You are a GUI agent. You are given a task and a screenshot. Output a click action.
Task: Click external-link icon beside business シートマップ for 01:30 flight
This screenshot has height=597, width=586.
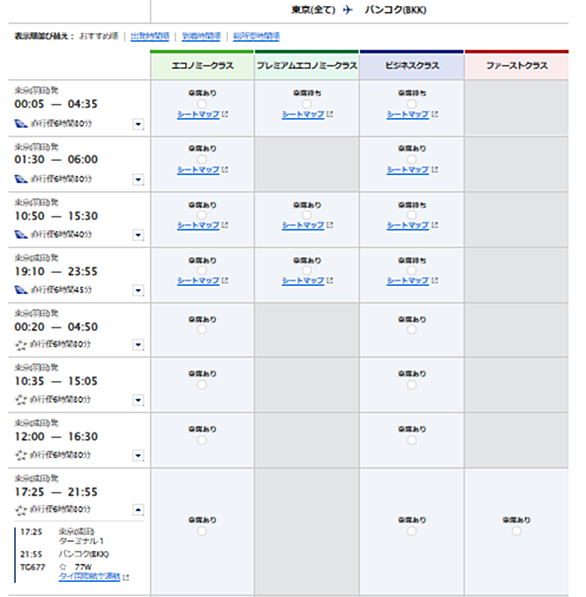435,169
